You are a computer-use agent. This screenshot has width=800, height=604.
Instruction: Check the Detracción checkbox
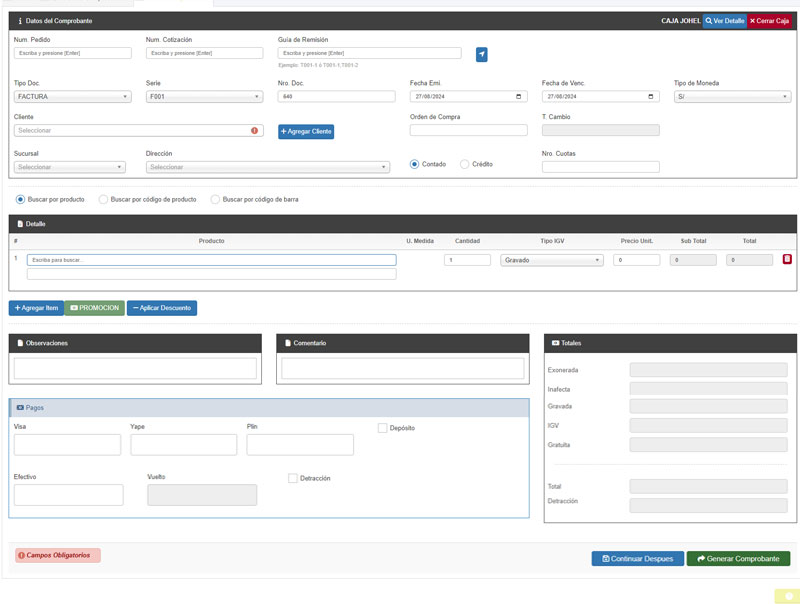click(292, 478)
